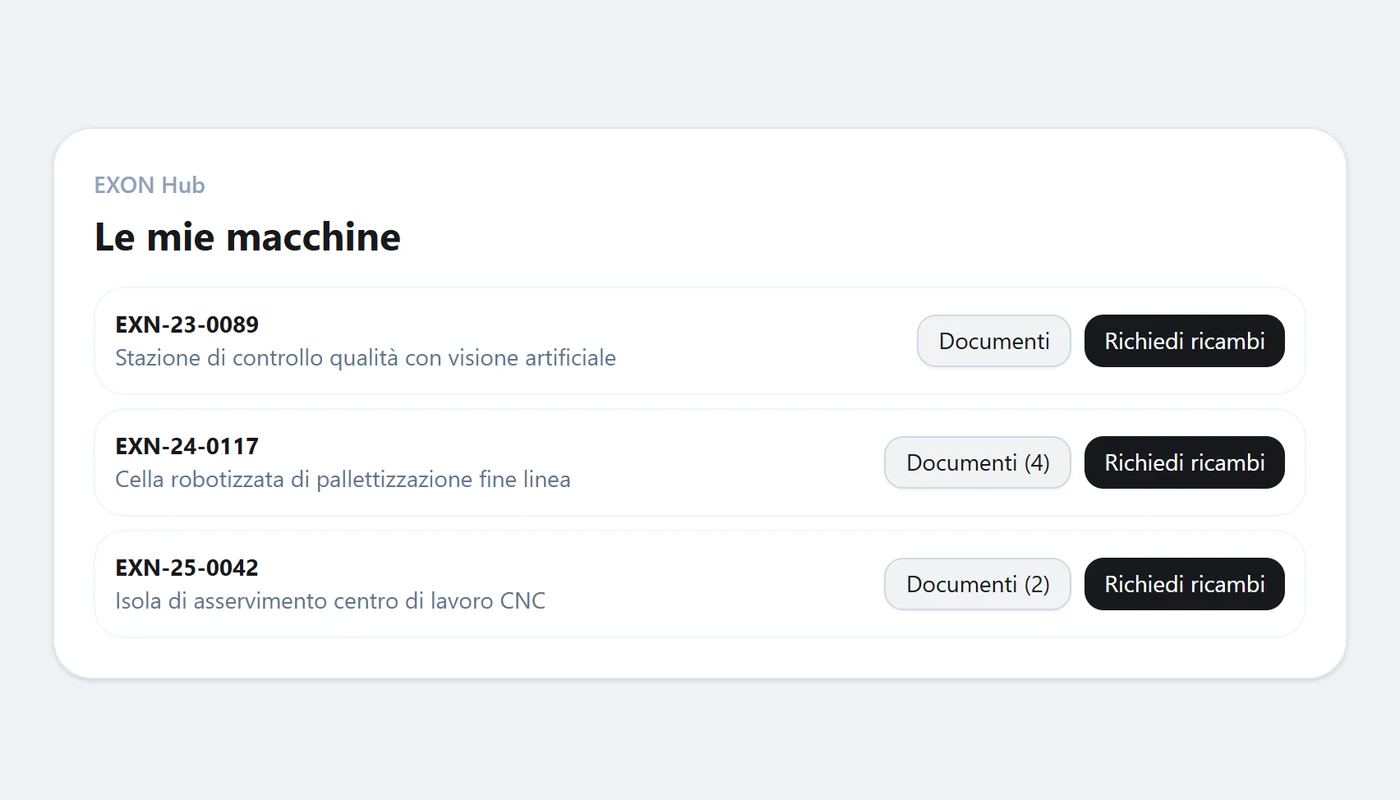Click Richiedi ricambi in EXN-24-0117 row
Viewport: 1400px width, 800px height.
pyautogui.click(x=1184, y=463)
